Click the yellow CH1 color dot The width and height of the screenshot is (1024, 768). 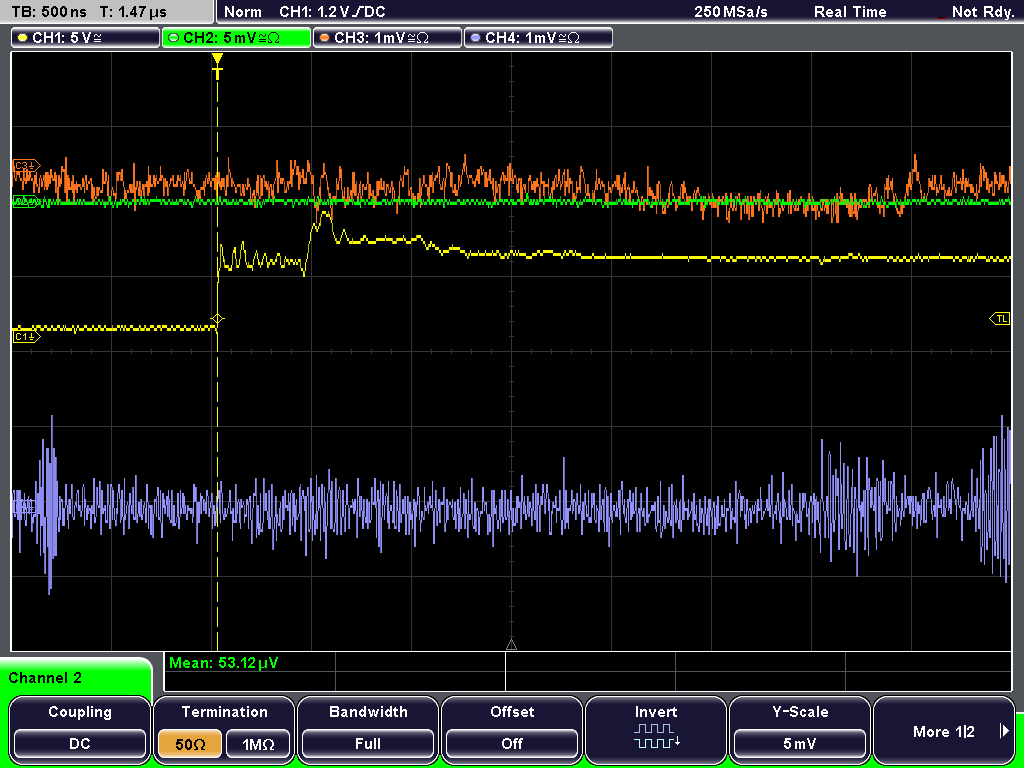22,38
